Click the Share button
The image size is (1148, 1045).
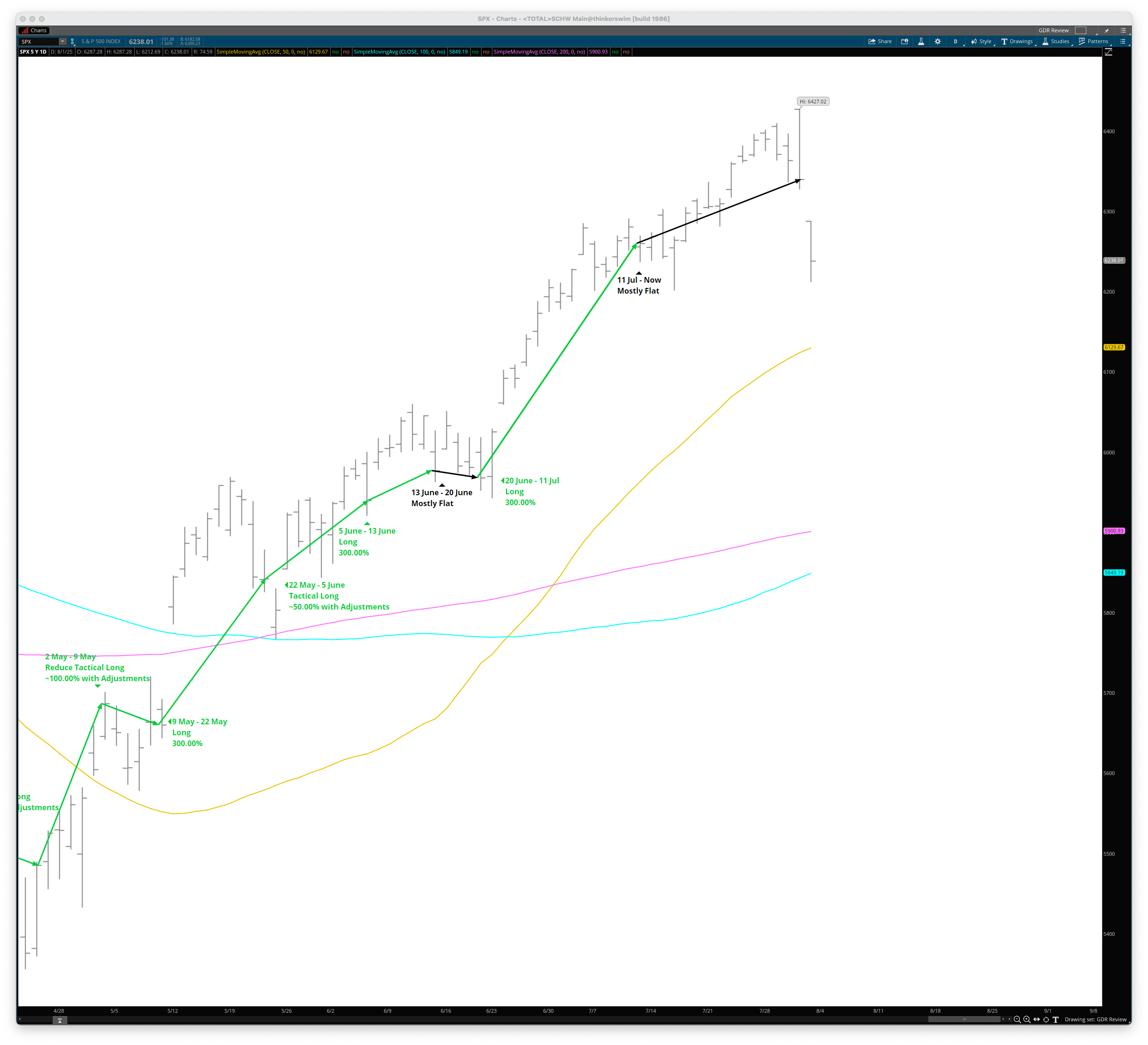click(880, 42)
